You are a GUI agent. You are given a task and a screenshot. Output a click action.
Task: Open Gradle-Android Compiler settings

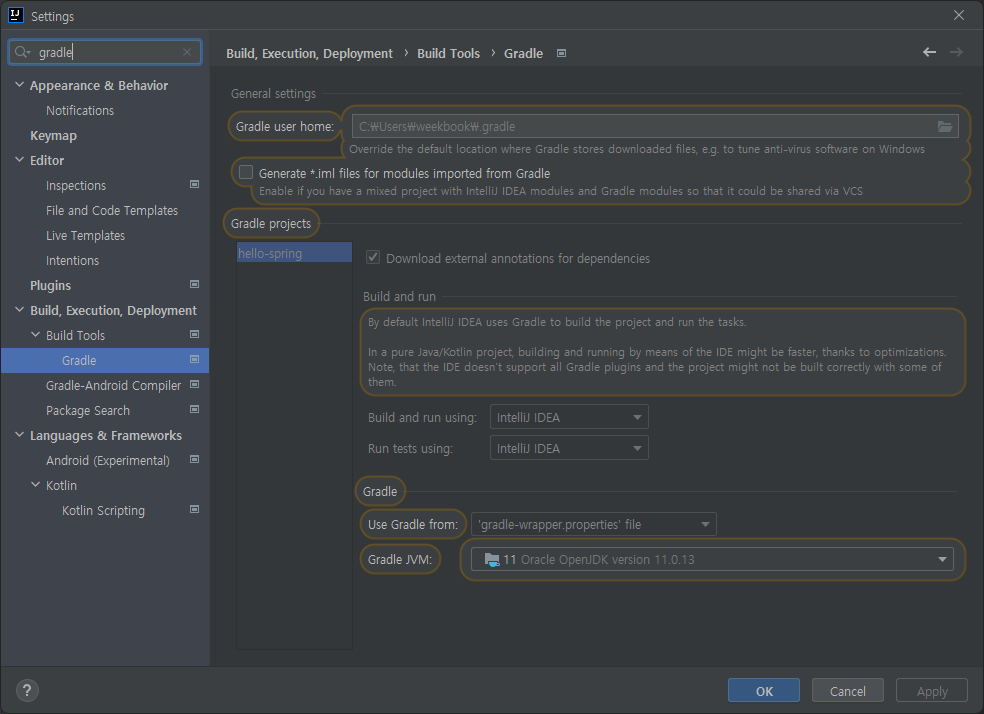tap(113, 386)
